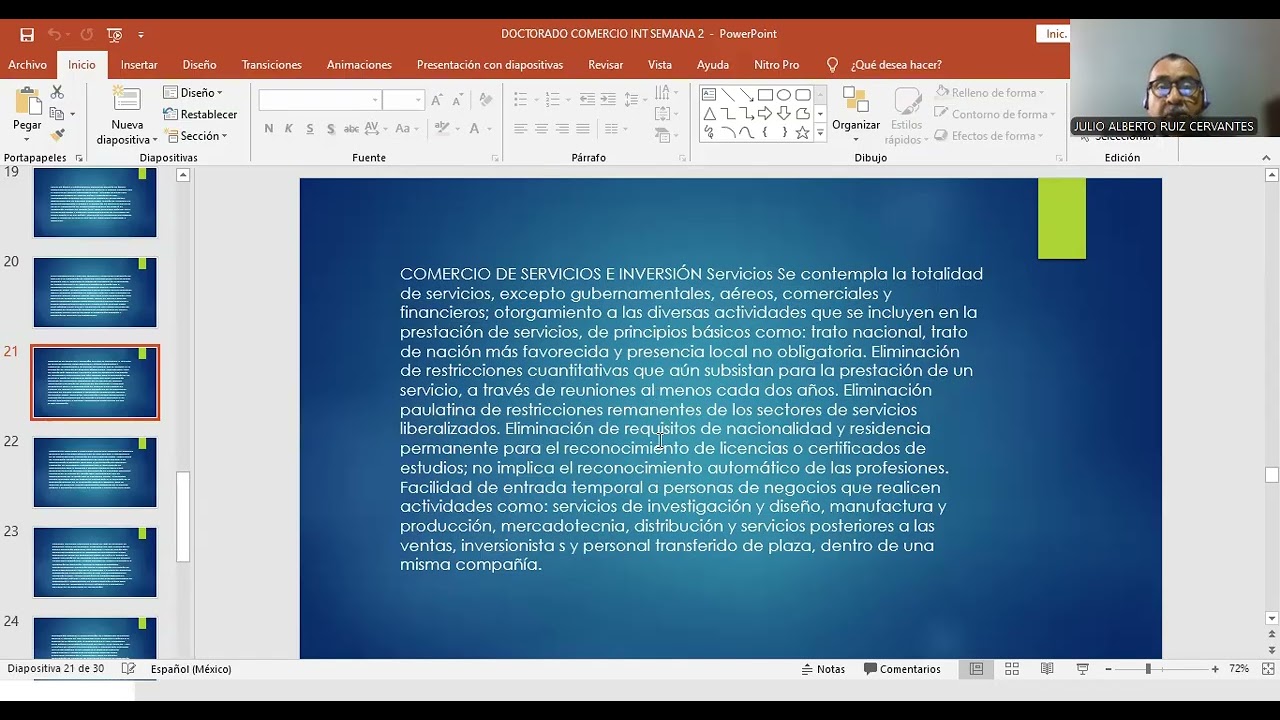Toggle italic K formatting
The image size is (1280, 720).
click(289, 129)
